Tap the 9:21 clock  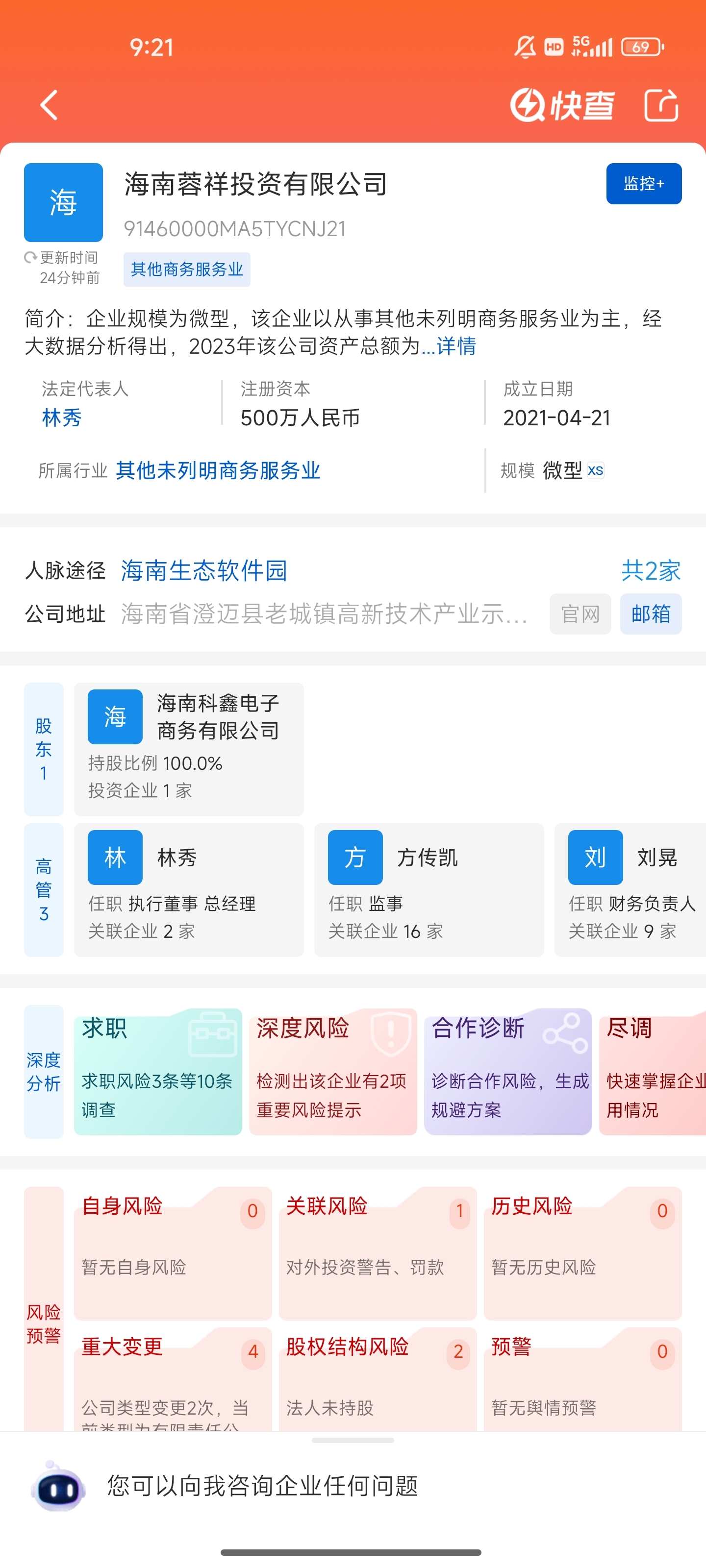point(151,48)
